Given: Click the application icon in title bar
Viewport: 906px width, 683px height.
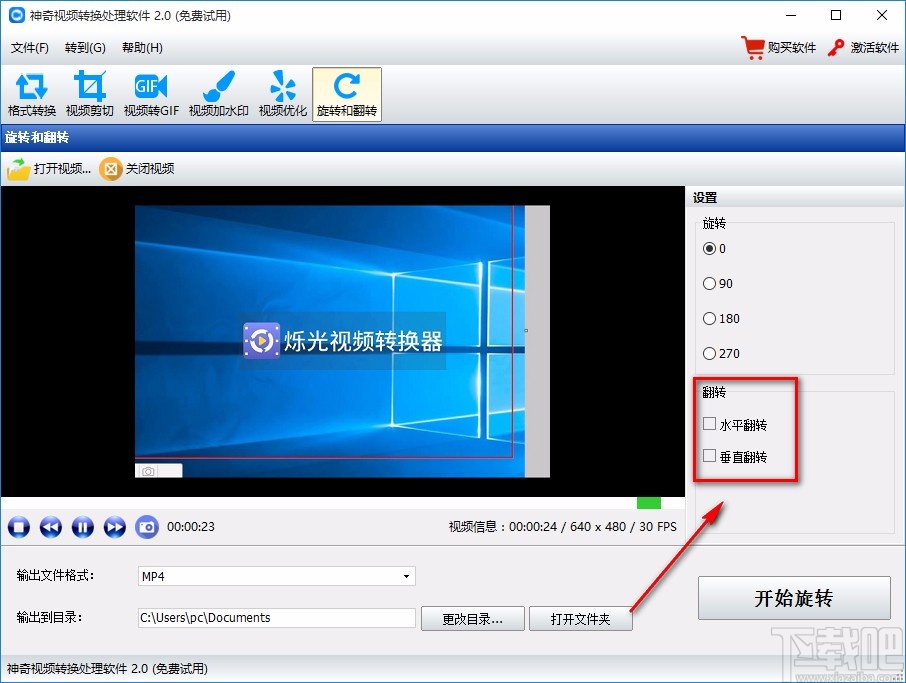Looking at the screenshot, I should click(x=16, y=16).
